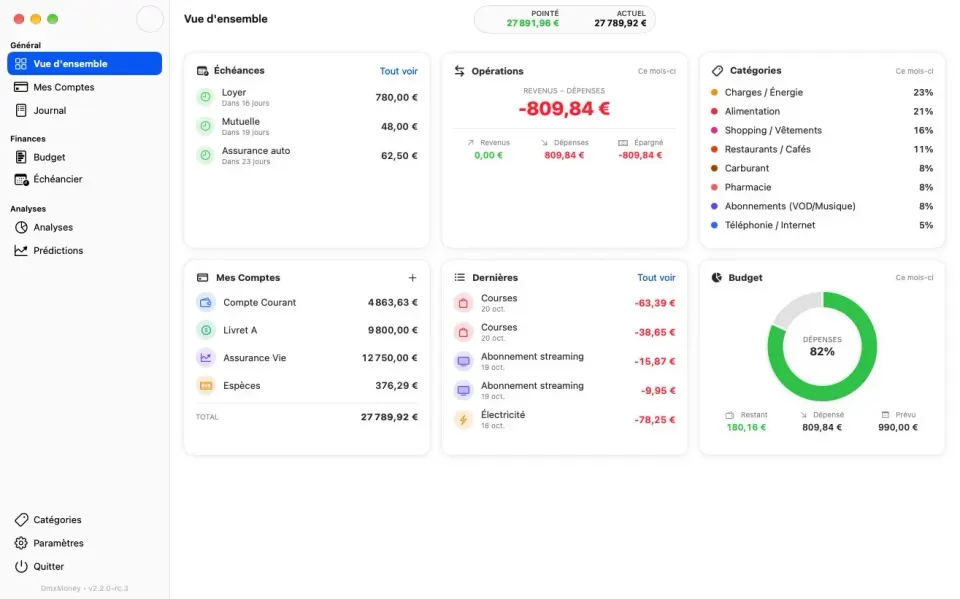Click the Opérations arrows header icon
The width and height of the screenshot is (960, 599).
459,71
